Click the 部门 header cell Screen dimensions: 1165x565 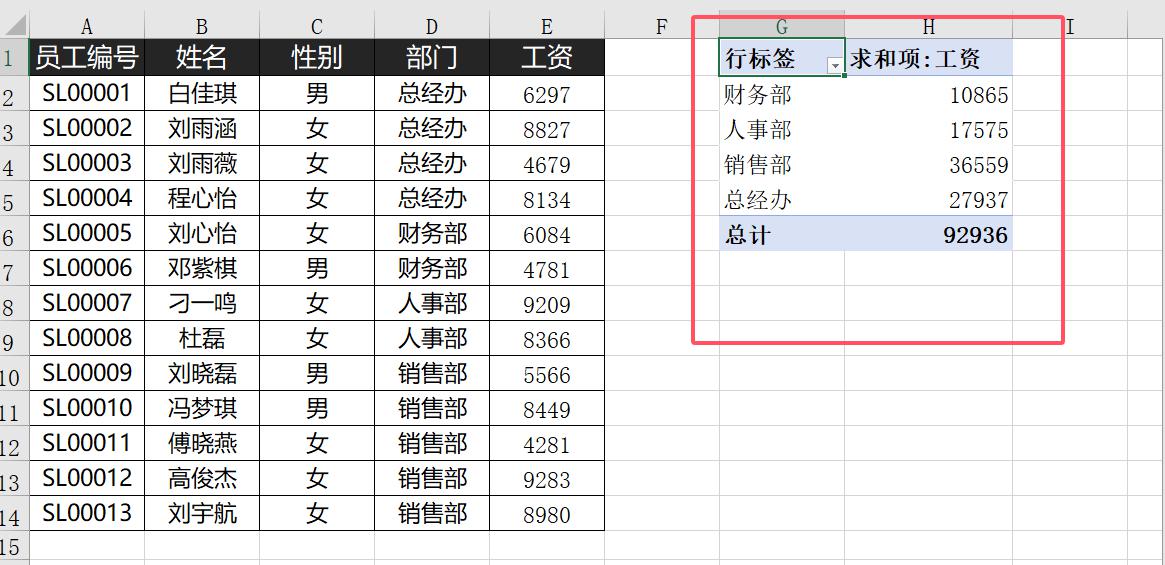(x=432, y=57)
